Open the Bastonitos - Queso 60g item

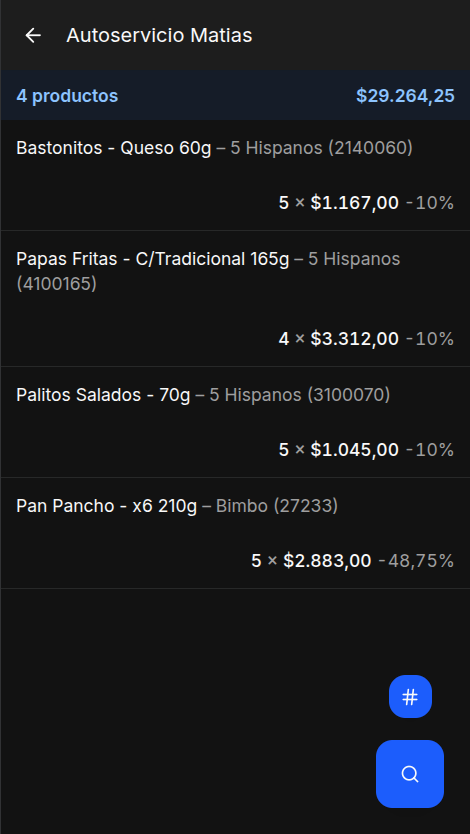point(235,175)
